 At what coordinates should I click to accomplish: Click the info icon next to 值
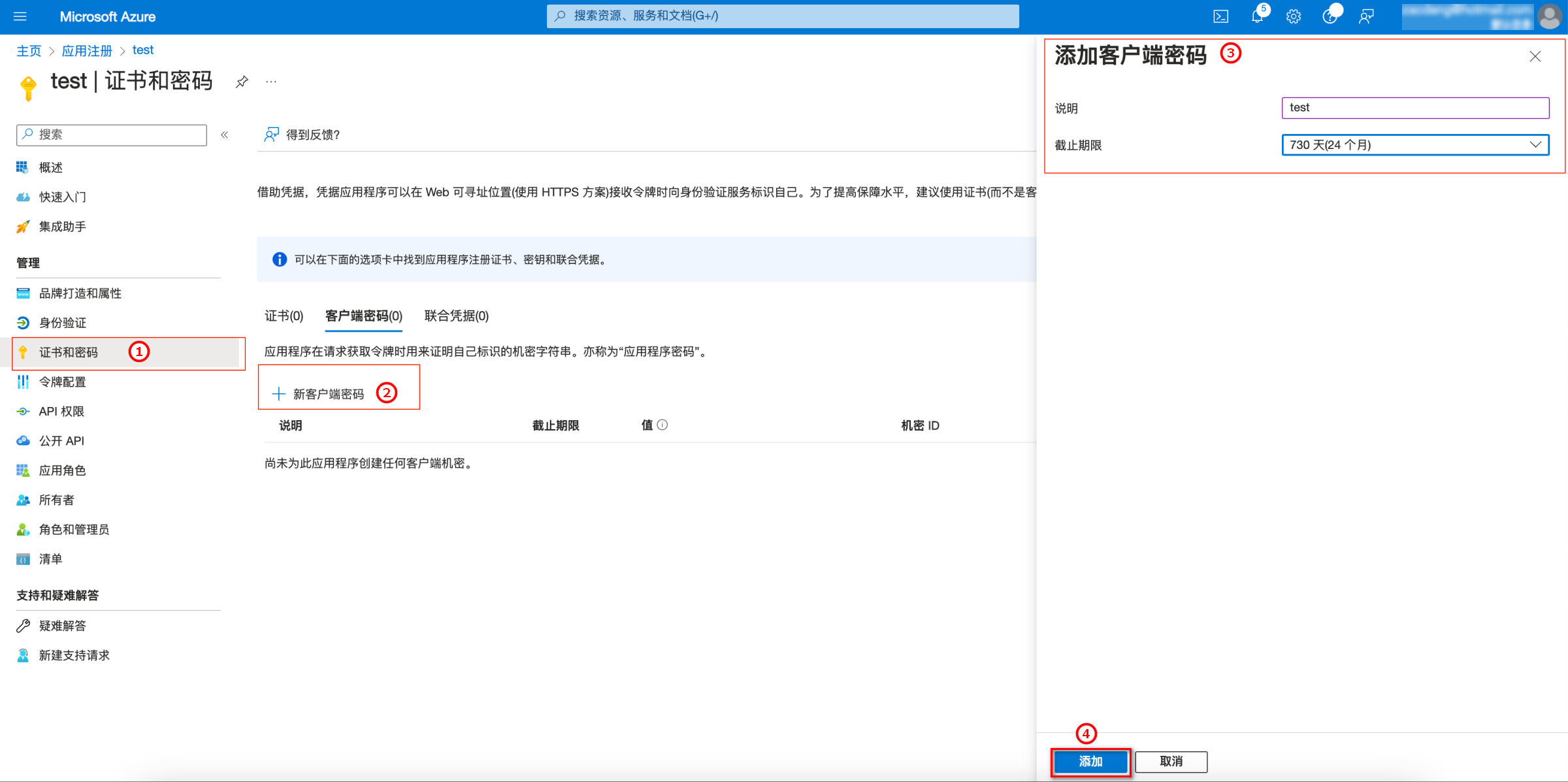662,425
